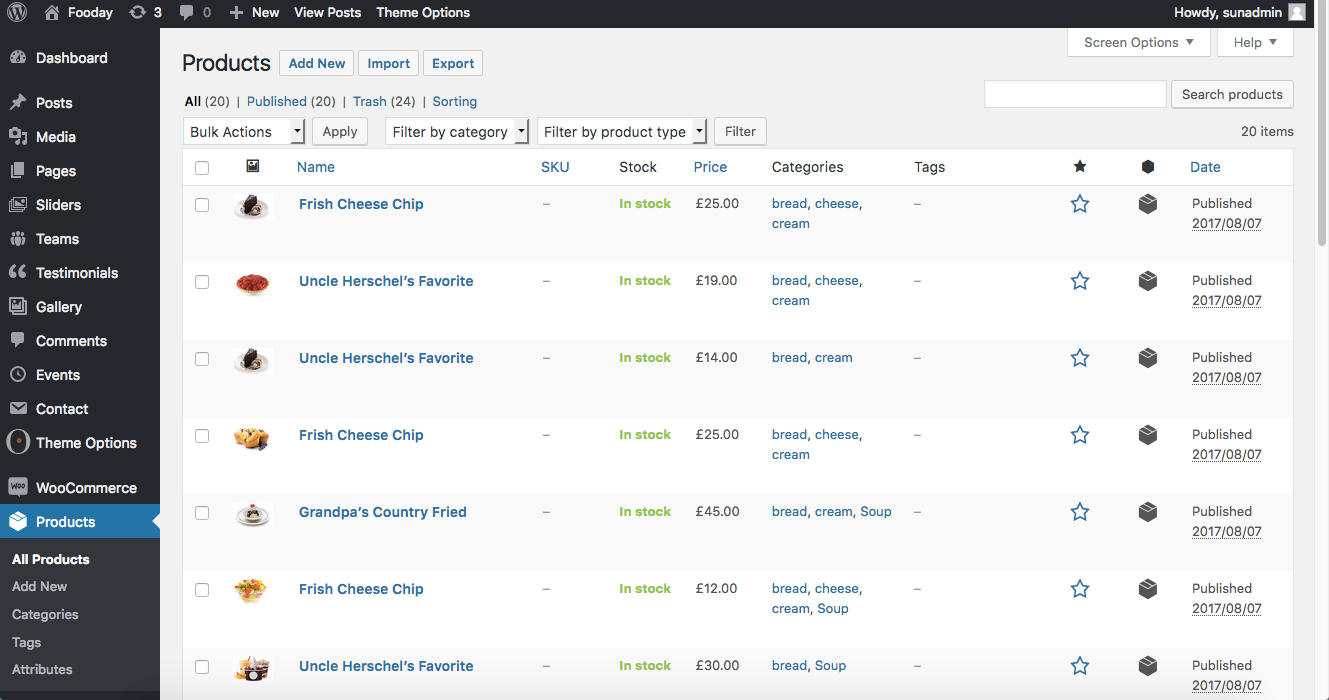The width and height of the screenshot is (1329, 700).
Task: Show the Published (20) products view
Action: click(291, 101)
